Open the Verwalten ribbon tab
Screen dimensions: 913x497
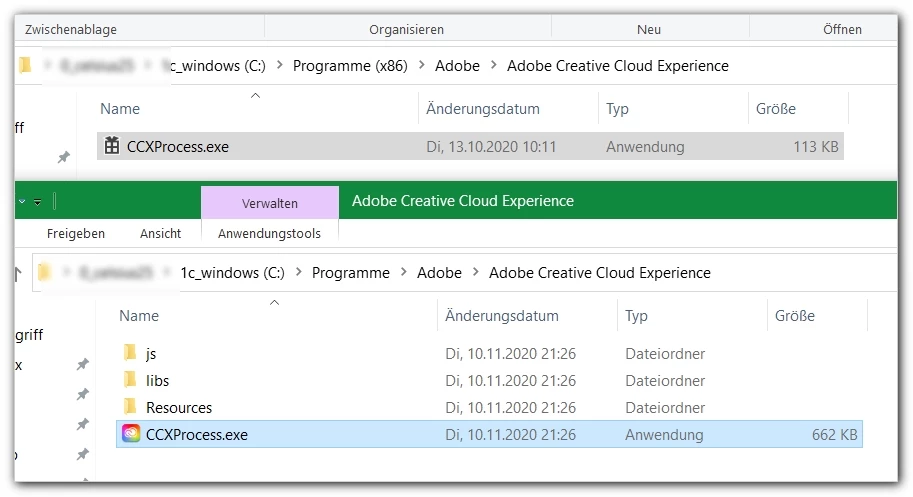[x=270, y=203]
